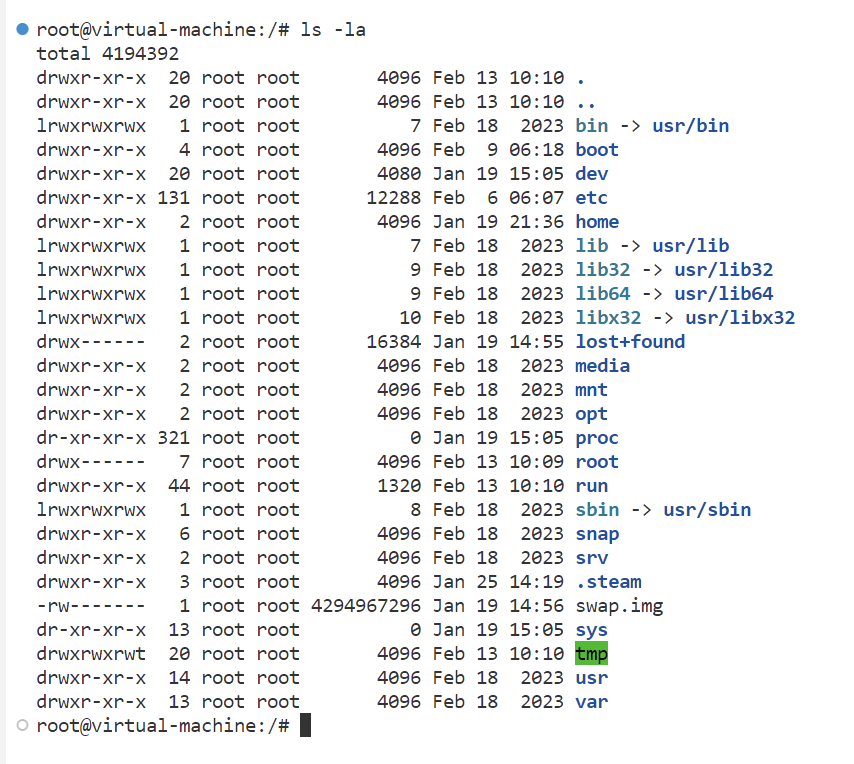The image size is (854, 764).
Task: Click the terminal block cursor
Action: point(306,725)
